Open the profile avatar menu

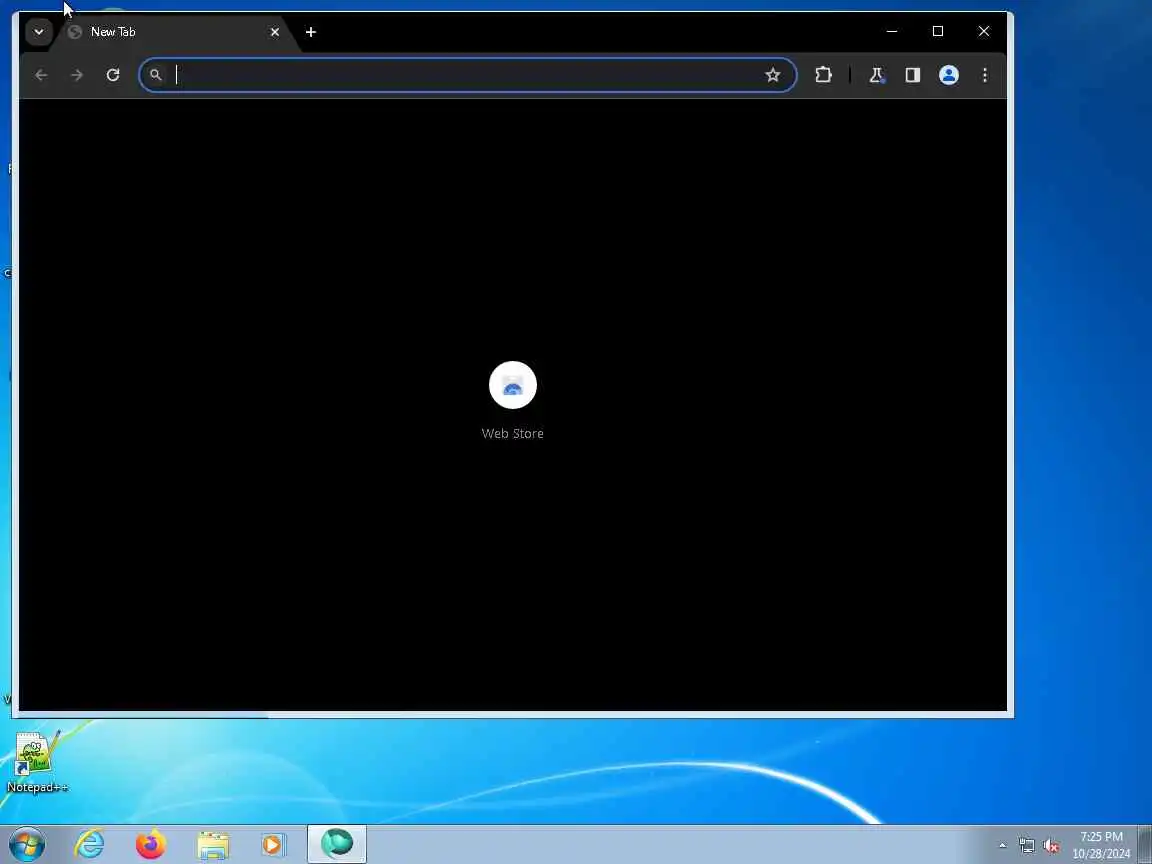pos(948,75)
